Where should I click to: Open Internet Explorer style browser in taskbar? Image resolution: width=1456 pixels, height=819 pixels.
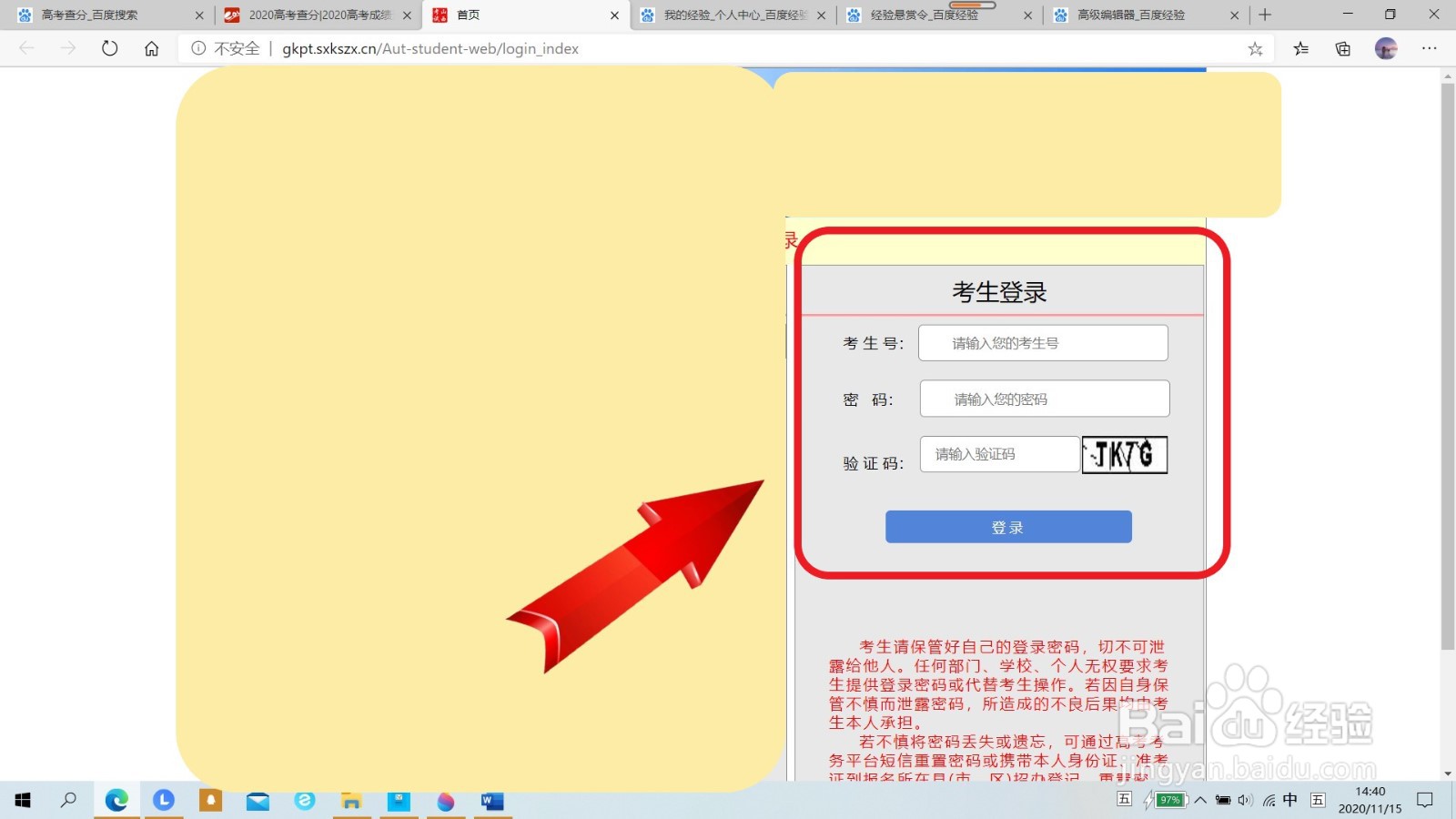305,800
